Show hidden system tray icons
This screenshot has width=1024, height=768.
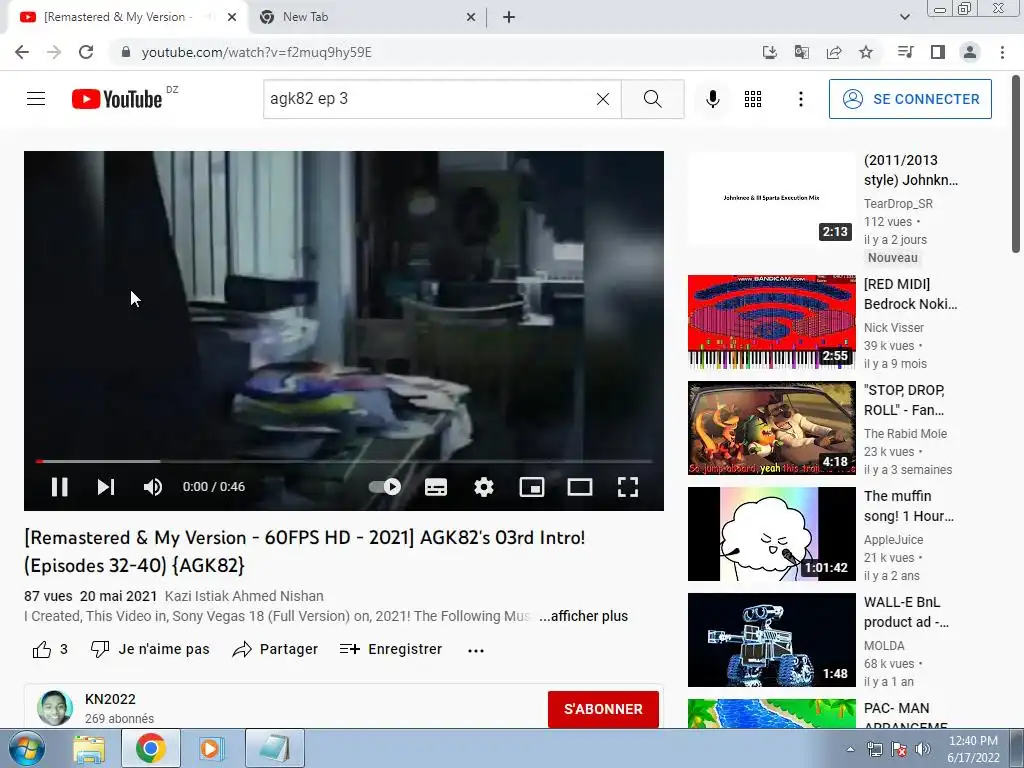pyautogui.click(x=850, y=749)
